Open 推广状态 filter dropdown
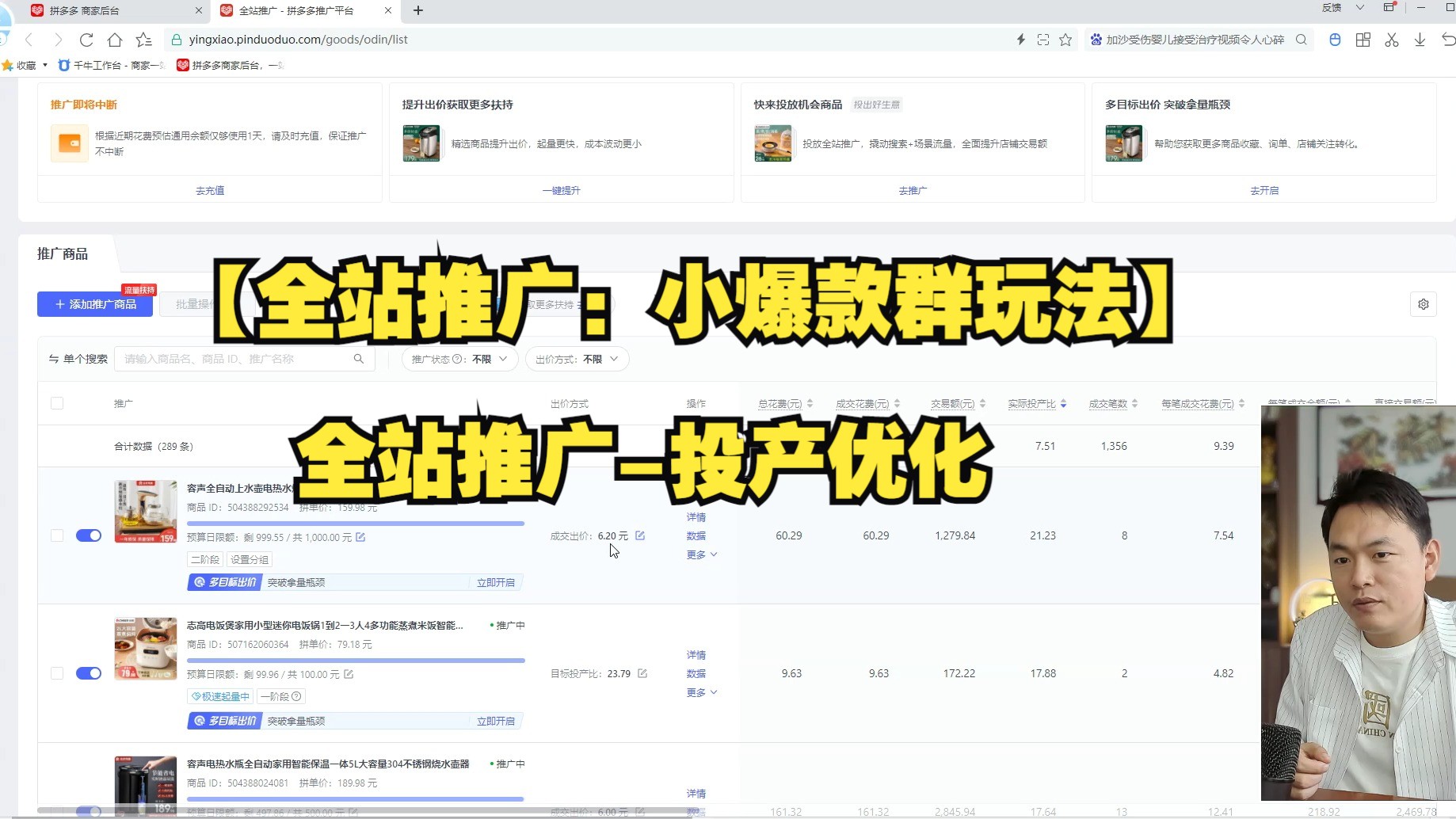The height and width of the screenshot is (819, 1456). (x=459, y=359)
